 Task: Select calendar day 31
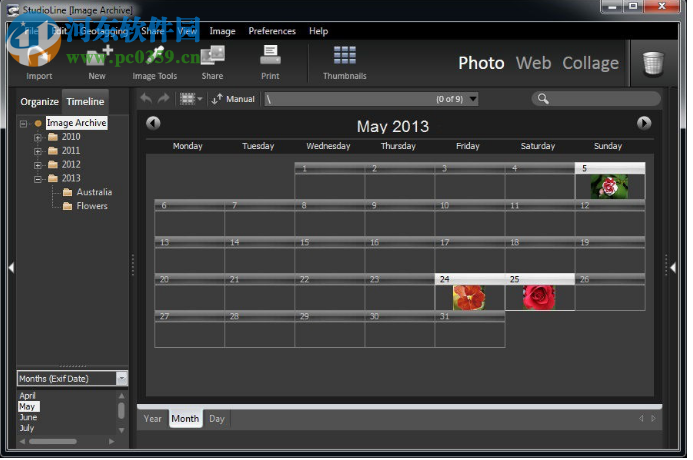(x=470, y=329)
